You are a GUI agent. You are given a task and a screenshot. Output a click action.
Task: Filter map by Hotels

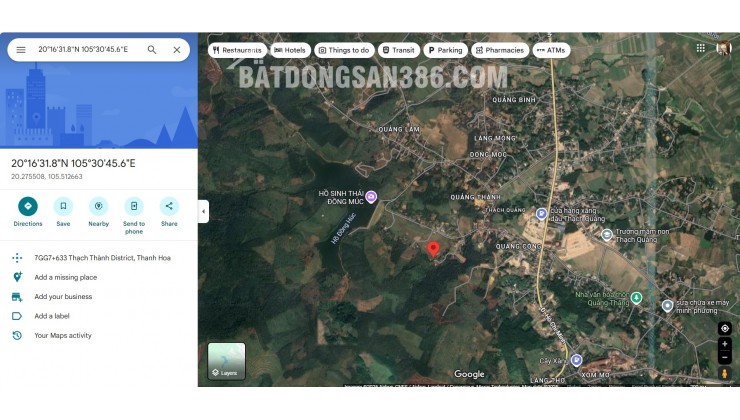point(290,50)
